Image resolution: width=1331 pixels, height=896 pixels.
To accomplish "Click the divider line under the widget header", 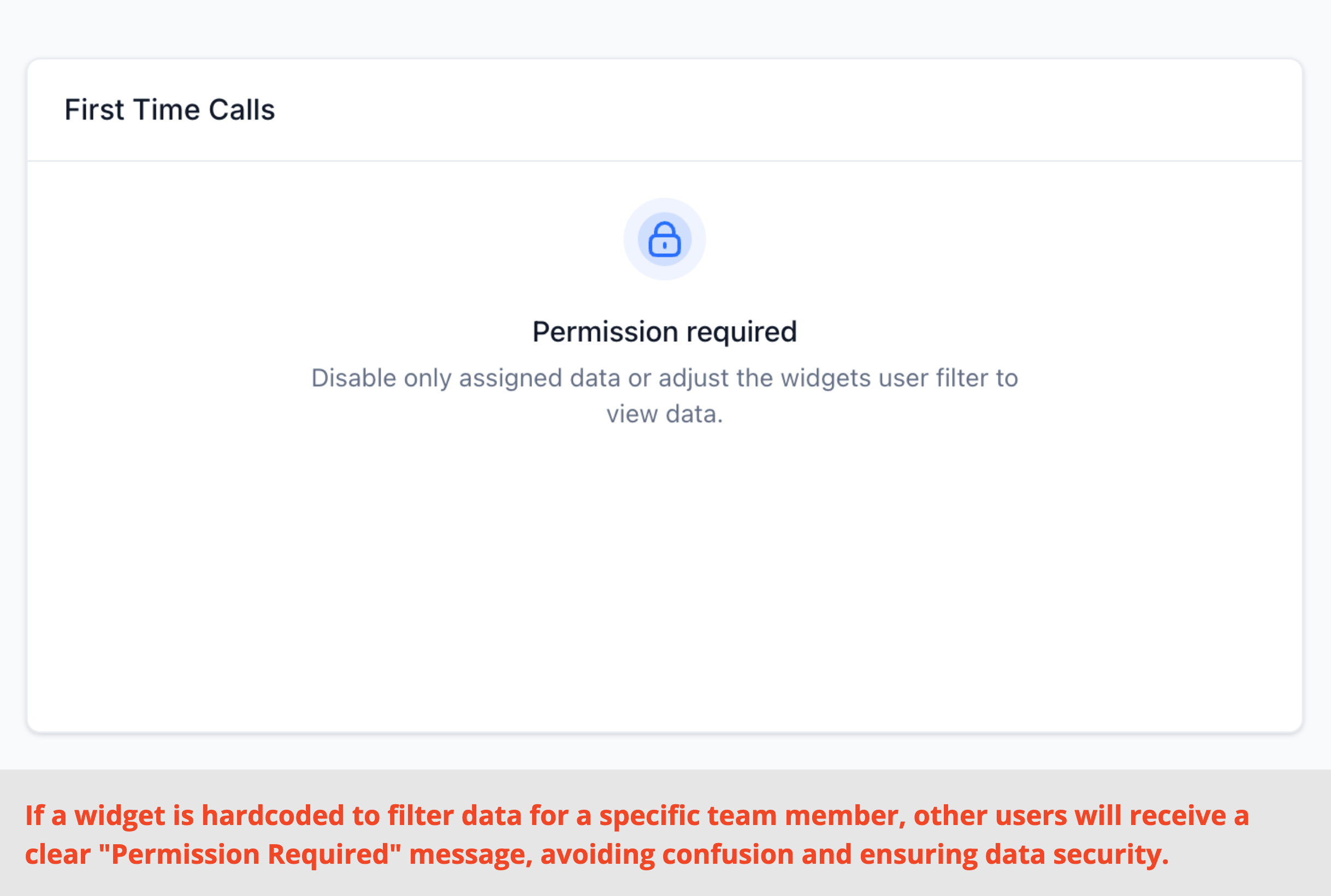I will coord(665,161).
